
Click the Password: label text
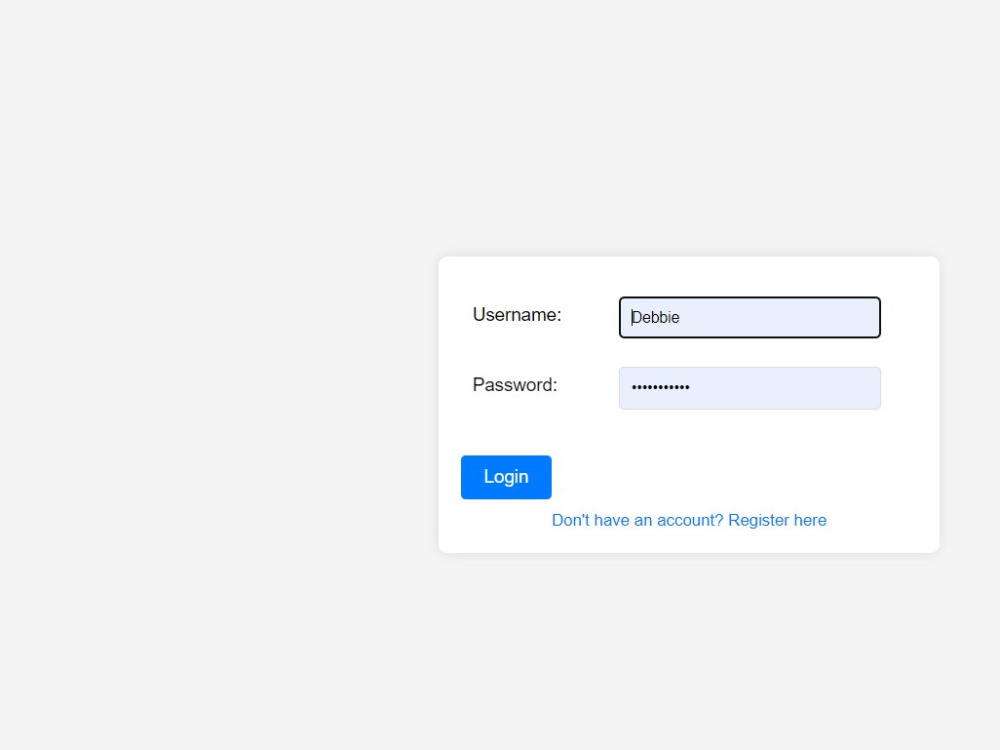point(513,385)
